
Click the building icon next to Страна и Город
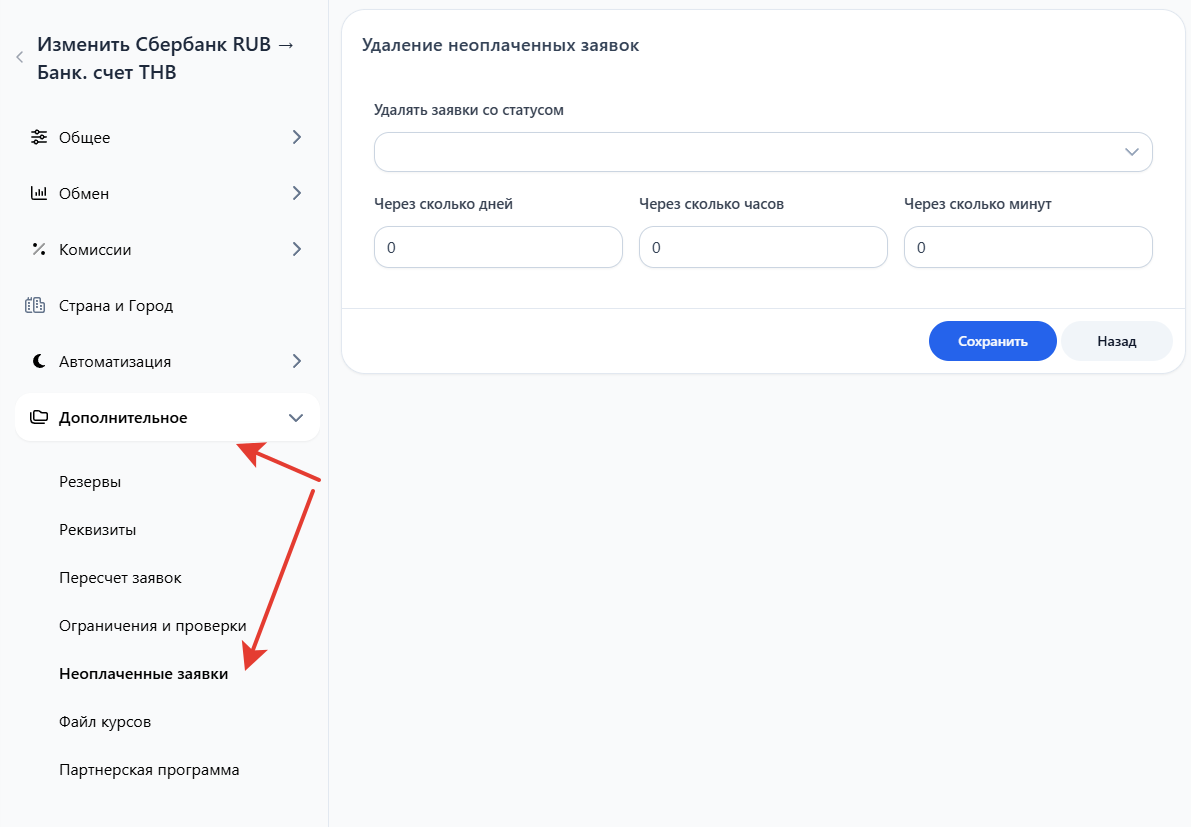tap(36, 305)
